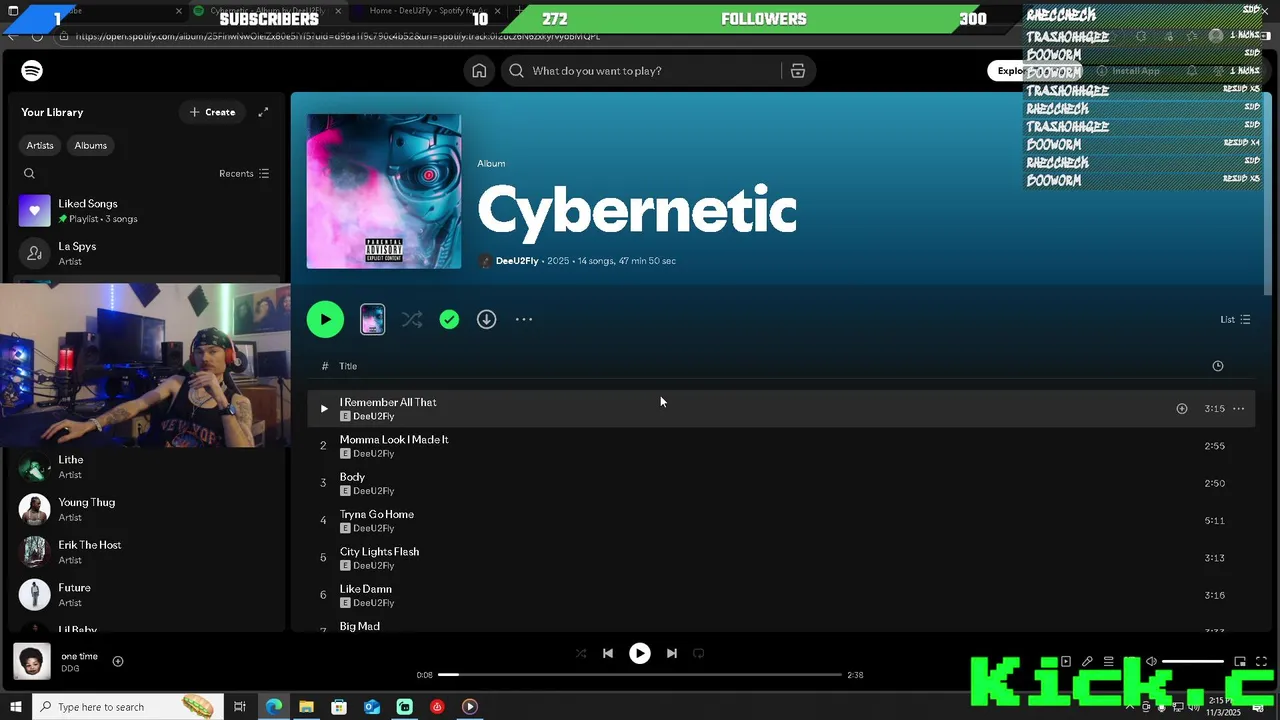This screenshot has height=720, width=1280.
Task: Adjust the volume slider
Action: [x=1193, y=661]
